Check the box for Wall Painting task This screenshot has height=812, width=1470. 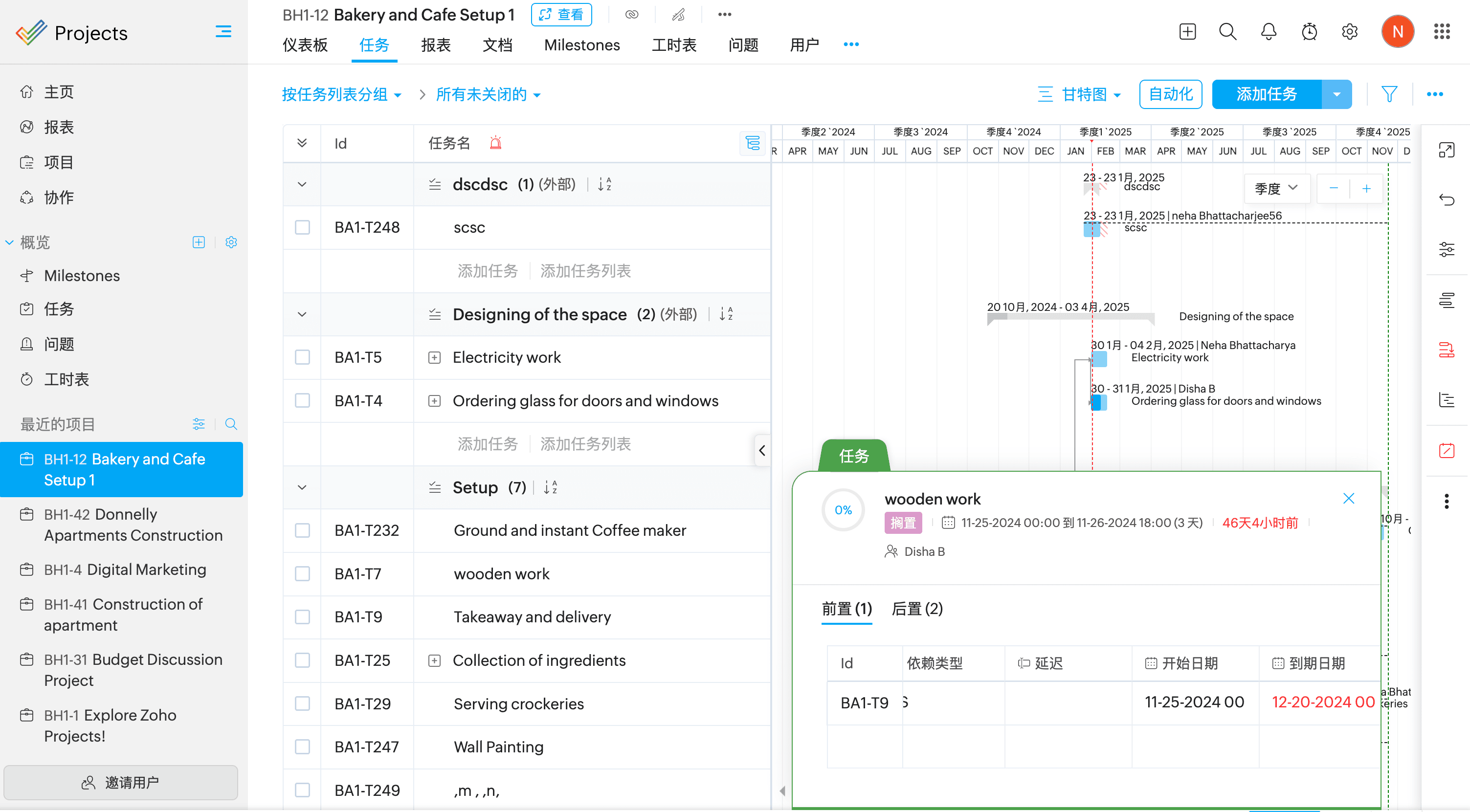click(x=302, y=747)
